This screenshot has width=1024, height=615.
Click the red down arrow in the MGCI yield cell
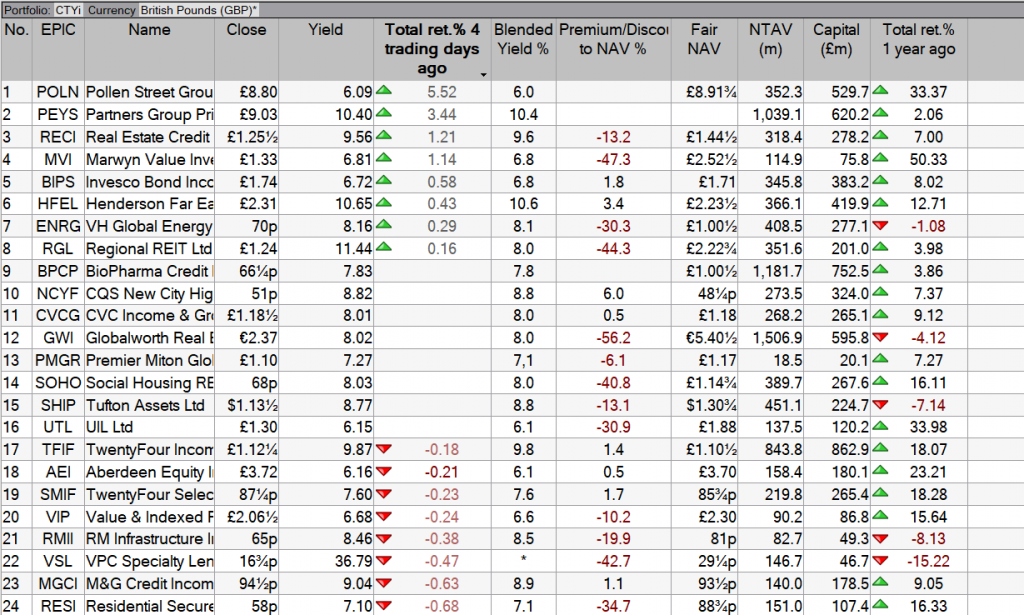[384, 582]
